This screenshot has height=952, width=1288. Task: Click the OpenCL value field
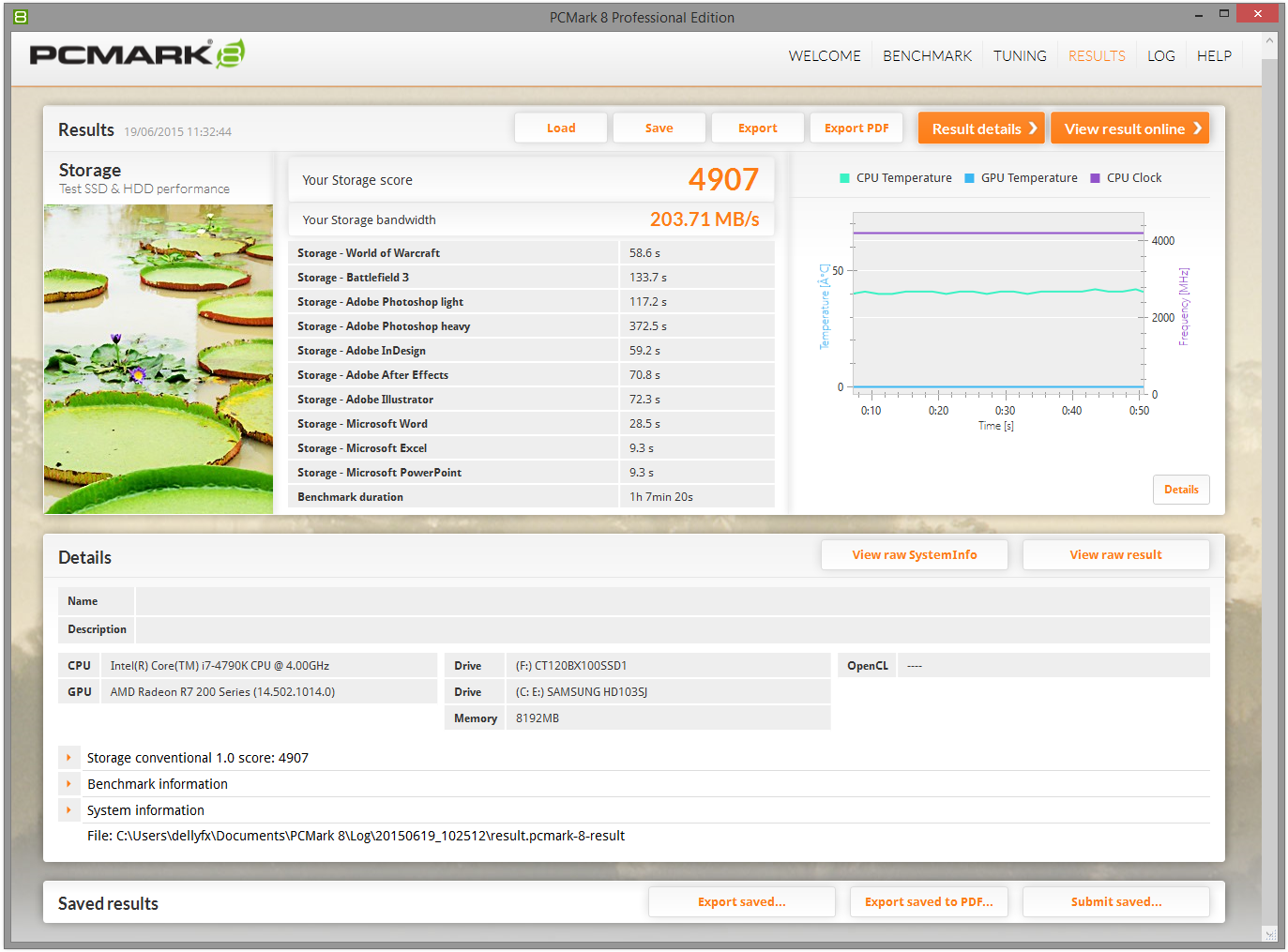pos(1053,666)
